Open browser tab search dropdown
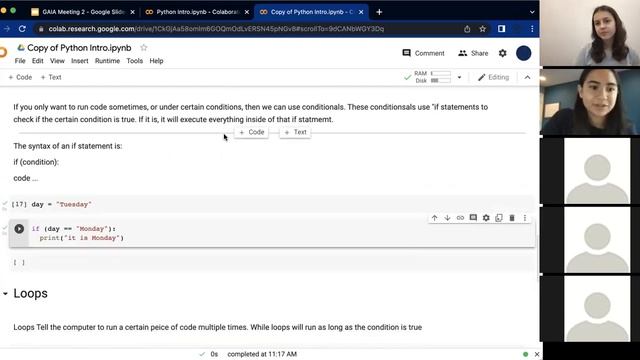The width and height of the screenshot is (640, 360). pos(532,12)
